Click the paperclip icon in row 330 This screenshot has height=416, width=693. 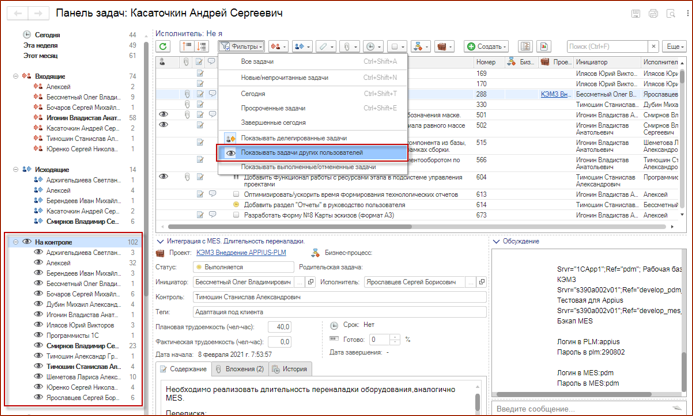[187, 104]
